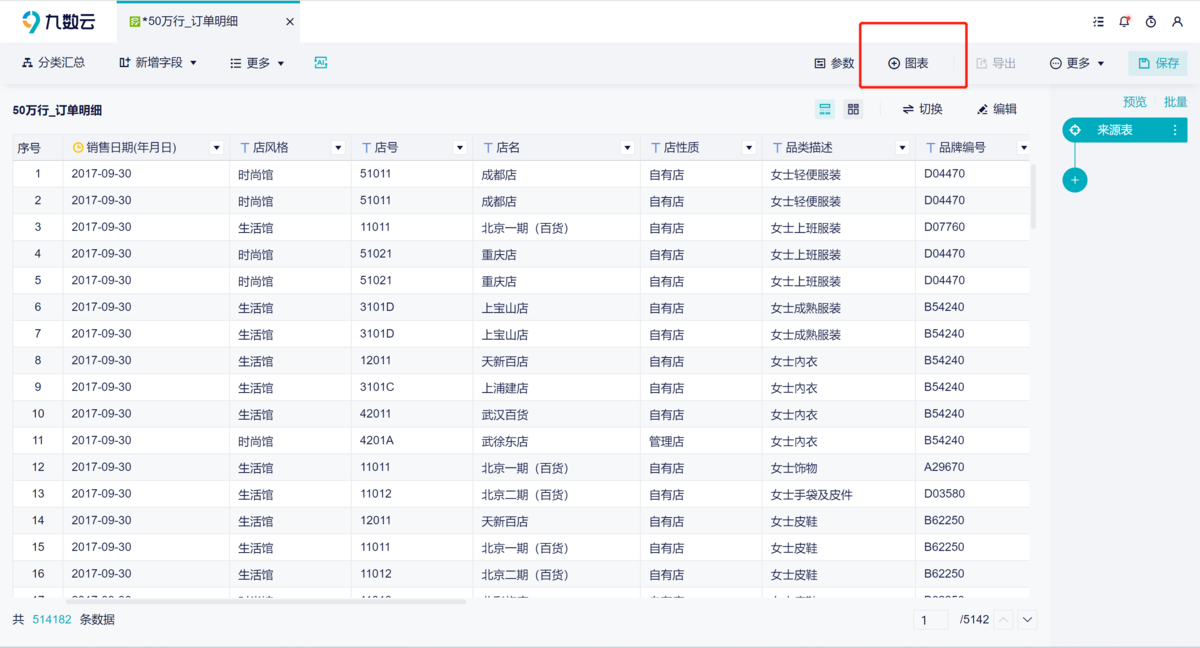Click 切换 to switch the table
Viewport: 1200px width, 648px height.
click(922, 109)
